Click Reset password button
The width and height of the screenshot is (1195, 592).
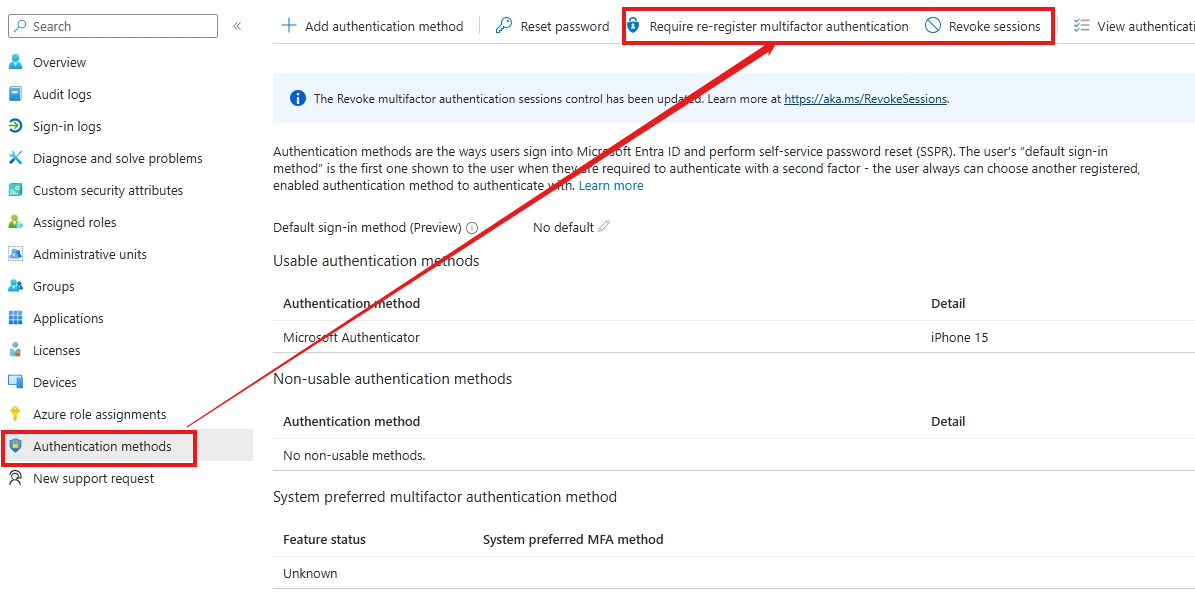(x=552, y=26)
